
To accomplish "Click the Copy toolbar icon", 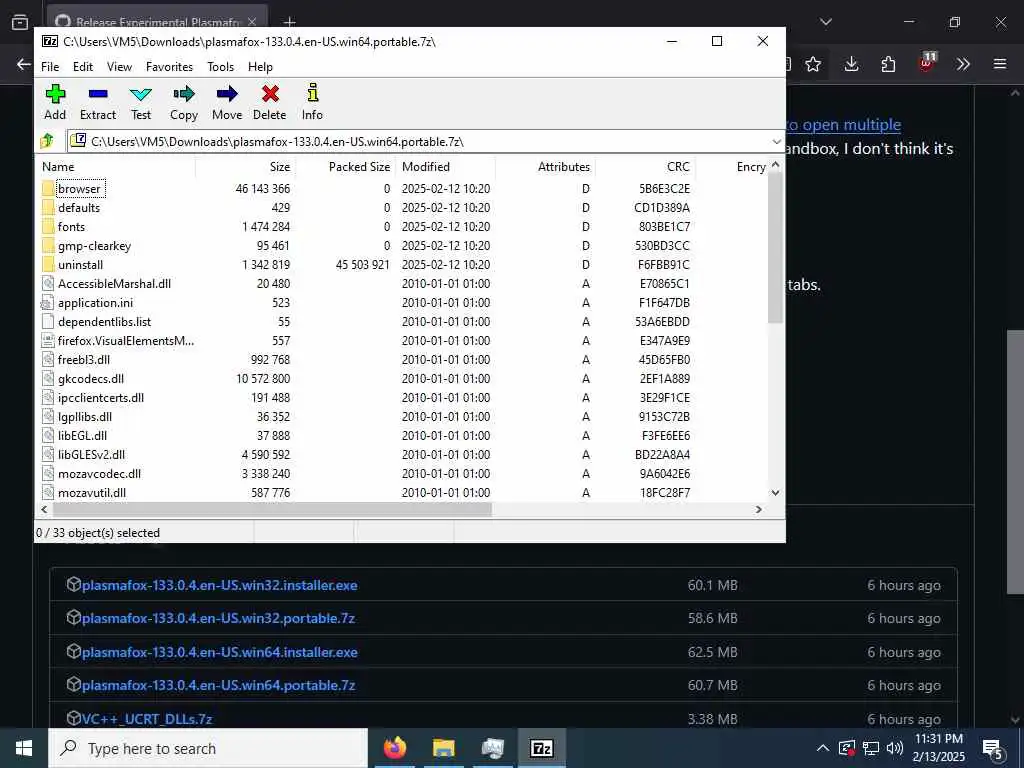I will [184, 94].
